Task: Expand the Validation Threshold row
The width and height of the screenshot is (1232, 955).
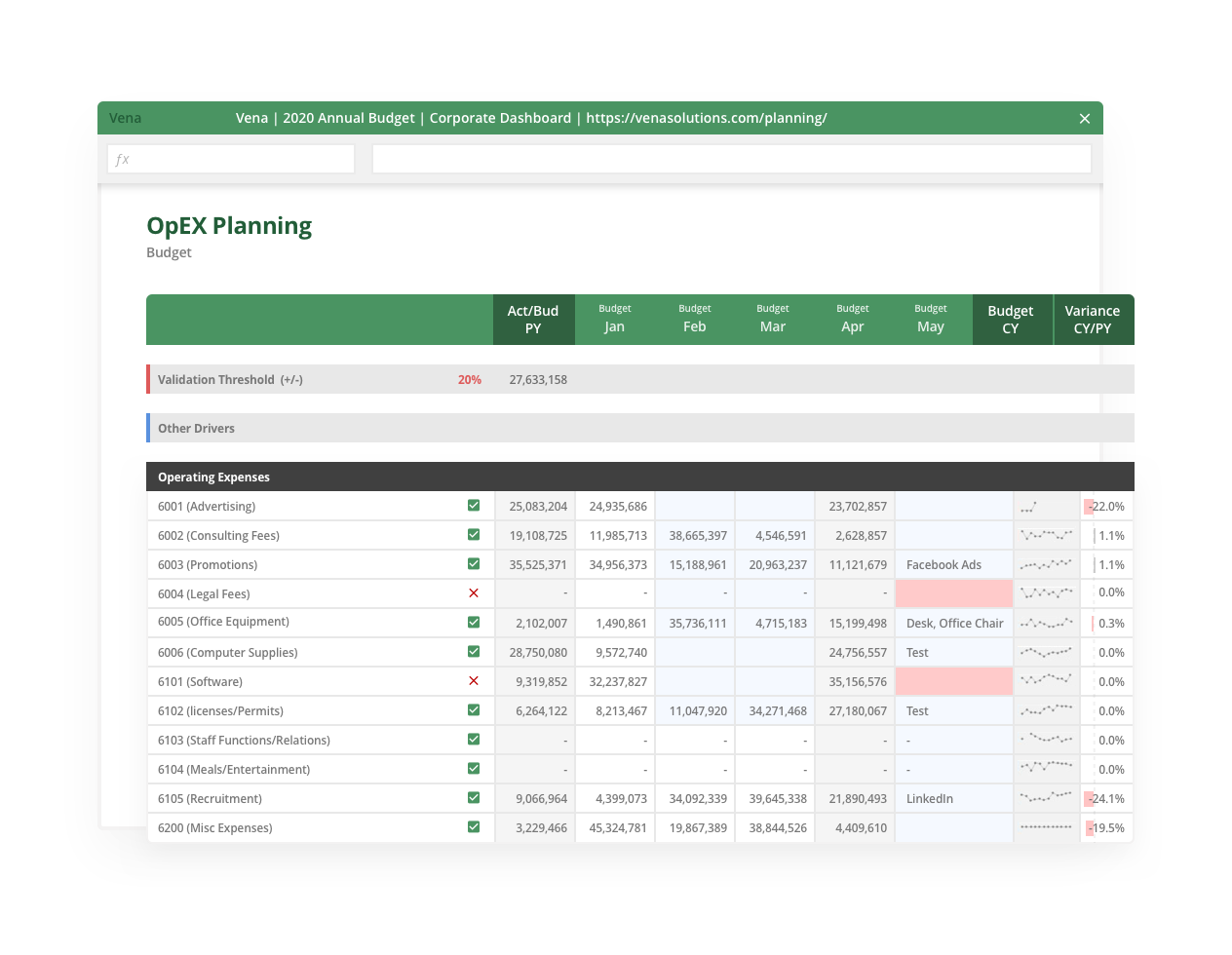Action: pos(216,379)
